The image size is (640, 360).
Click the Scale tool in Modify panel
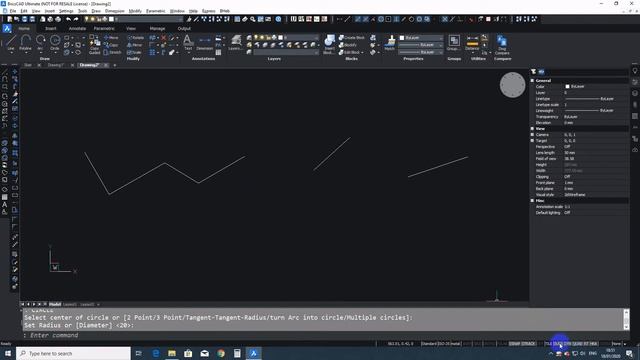[x=134, y=52]
